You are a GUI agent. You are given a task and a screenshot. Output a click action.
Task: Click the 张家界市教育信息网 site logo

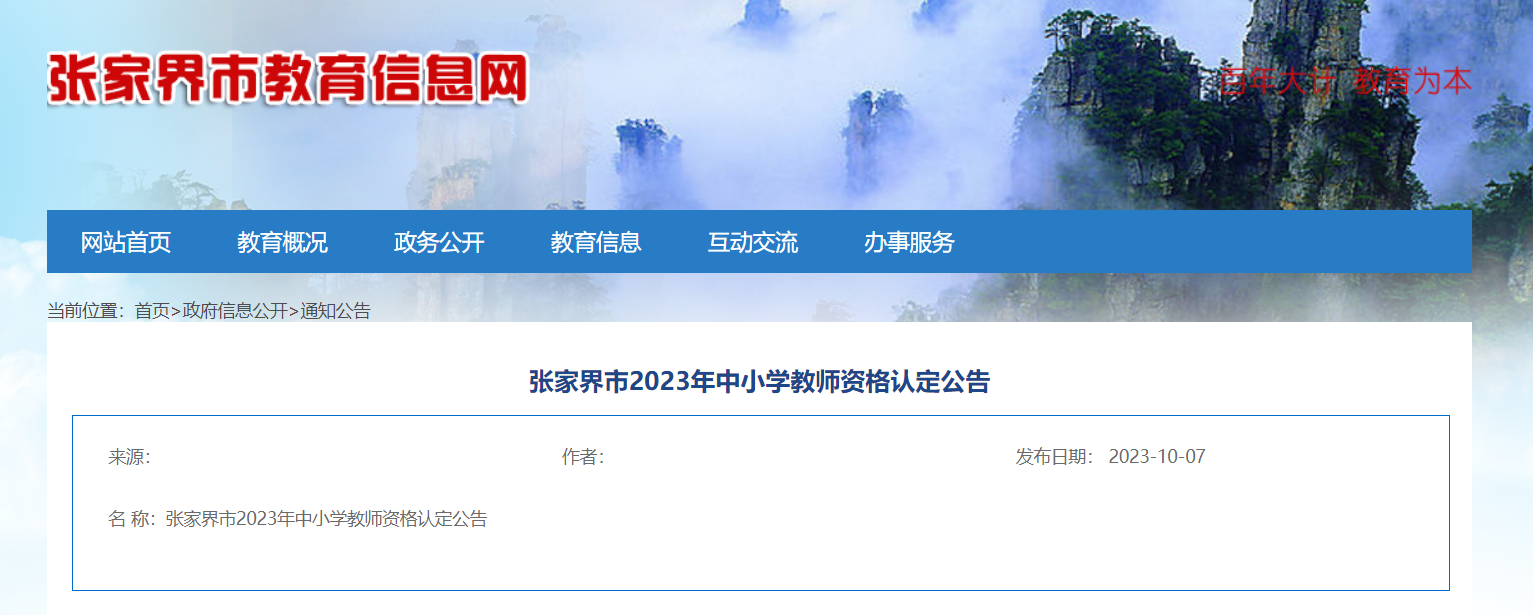(287, 78)
